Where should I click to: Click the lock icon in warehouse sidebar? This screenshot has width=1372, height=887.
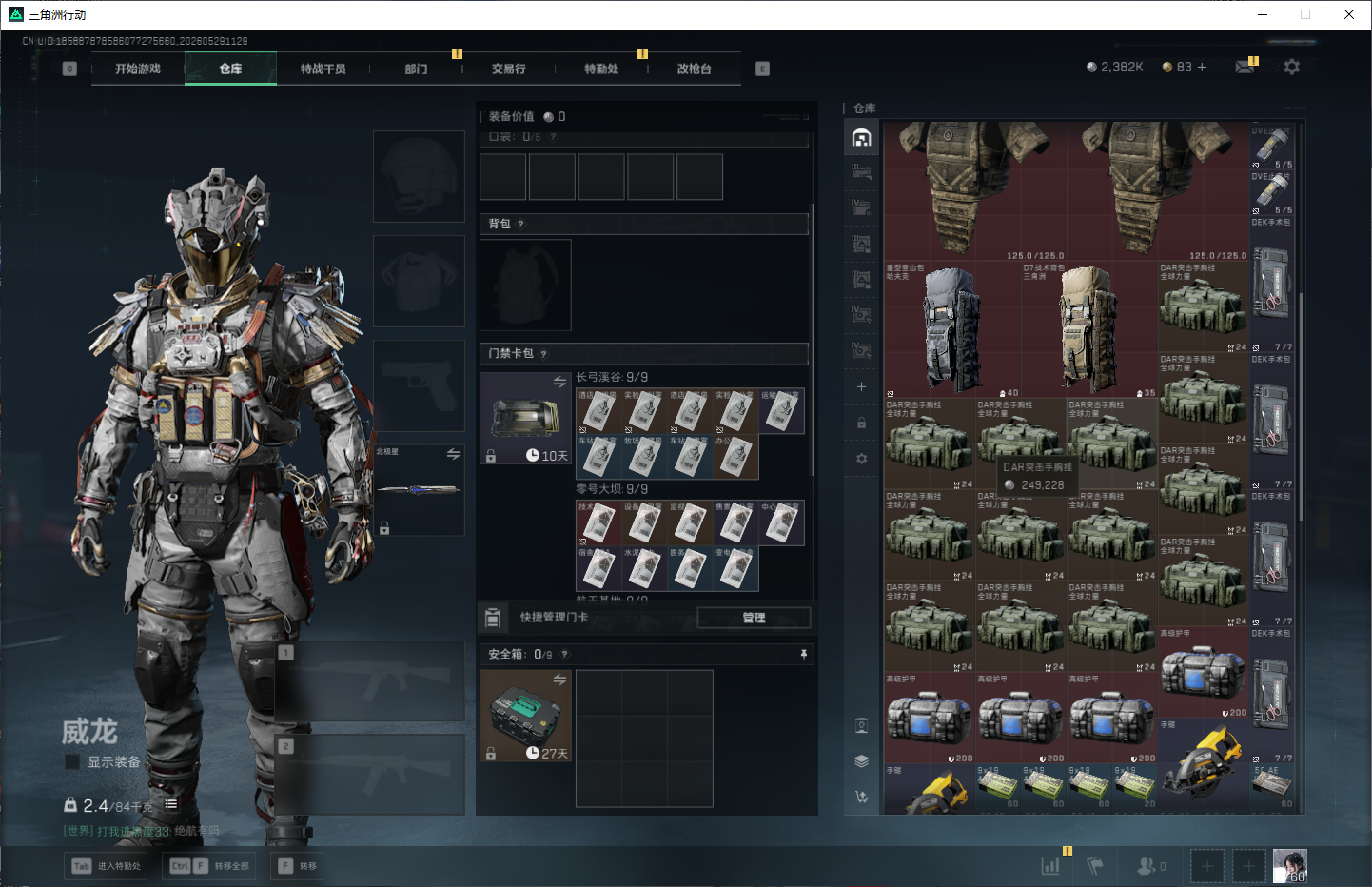pyautogui.click(x=861, y=423)
